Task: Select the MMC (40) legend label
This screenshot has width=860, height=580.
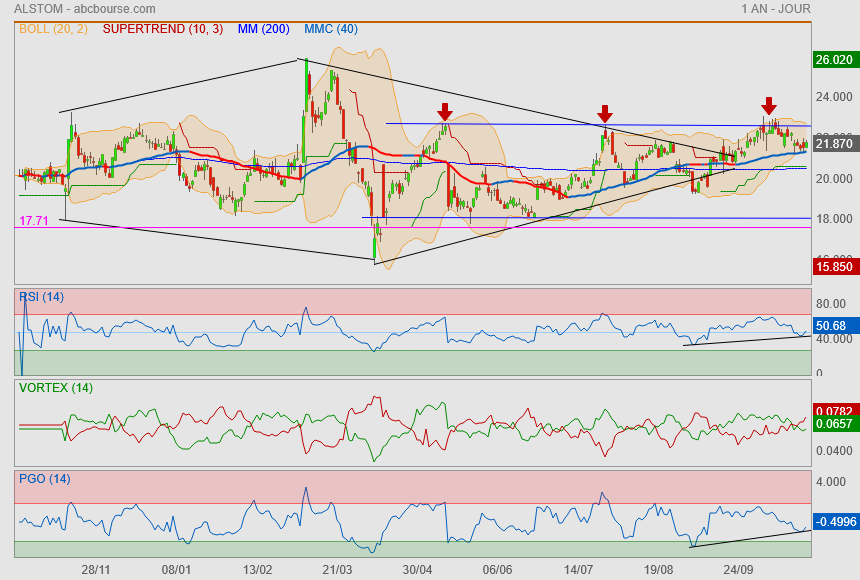Action: coord(331,29)
